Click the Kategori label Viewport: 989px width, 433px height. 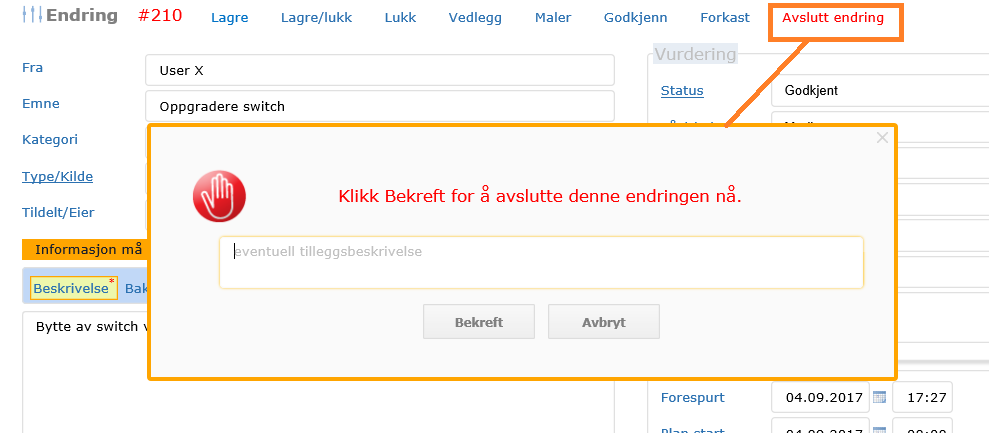tap(50, 139)
